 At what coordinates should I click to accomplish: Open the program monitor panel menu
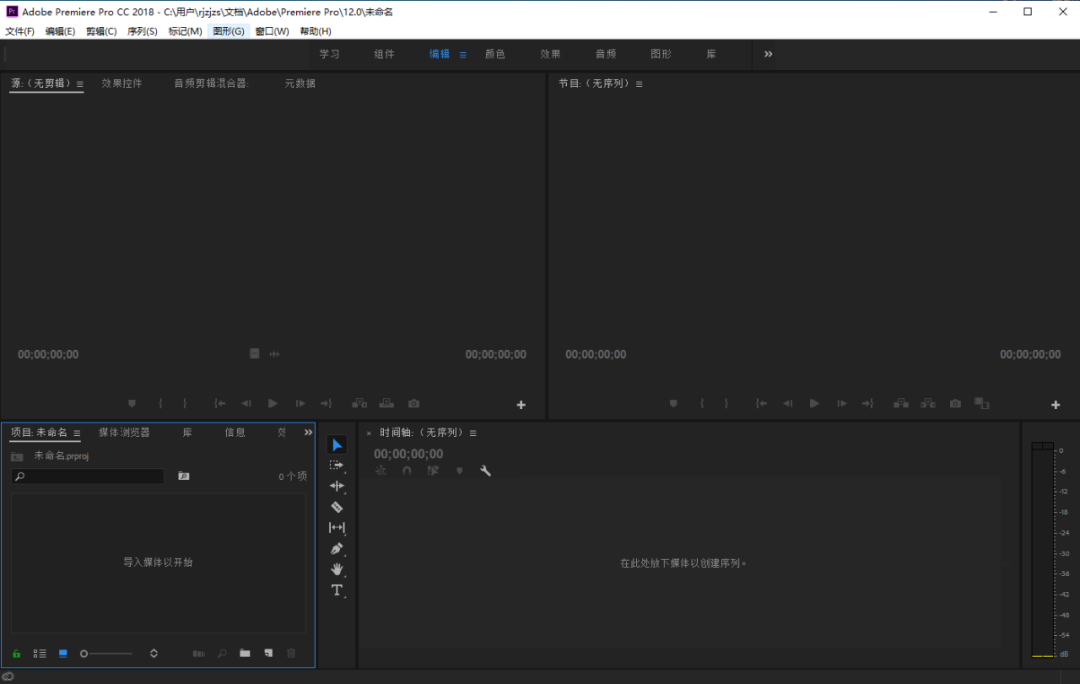[639, 84]
